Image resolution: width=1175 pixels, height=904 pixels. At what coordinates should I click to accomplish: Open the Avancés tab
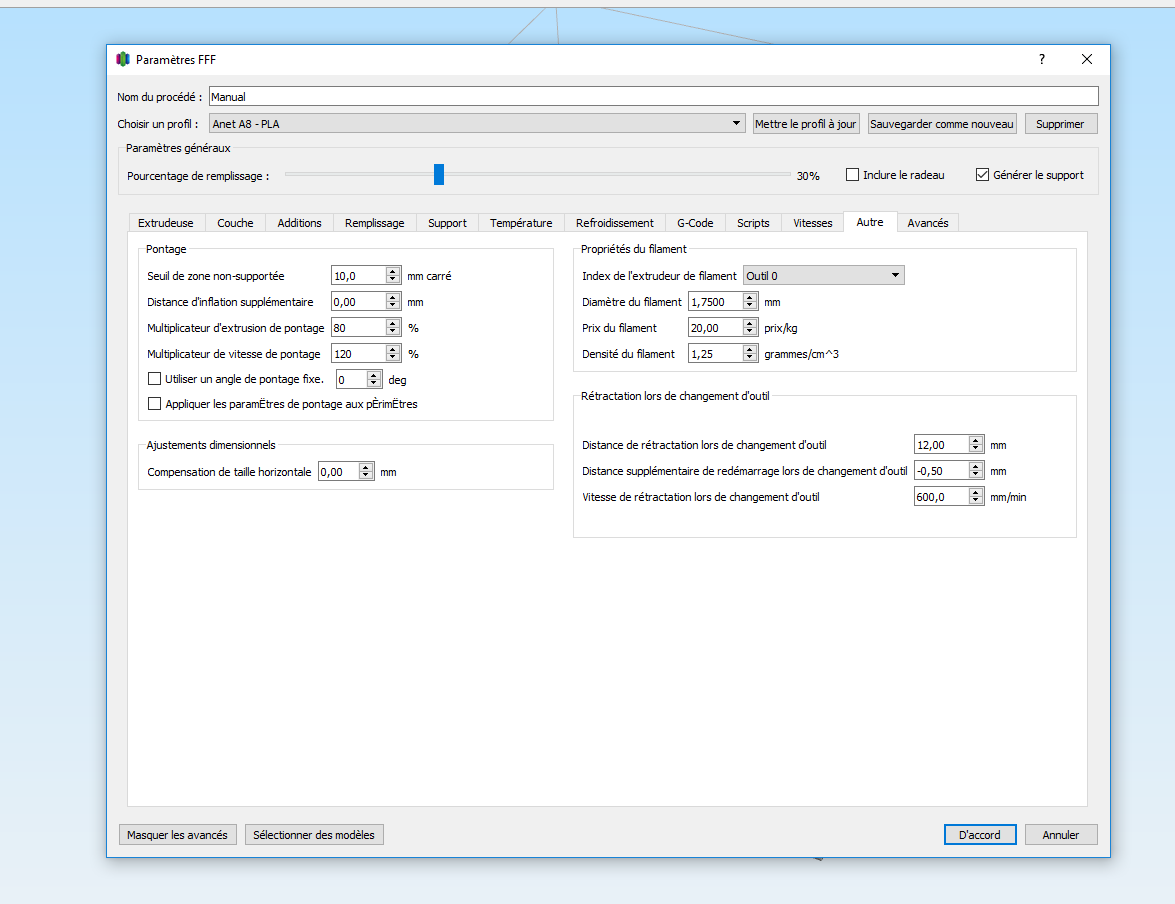click(x=928, y=223)
